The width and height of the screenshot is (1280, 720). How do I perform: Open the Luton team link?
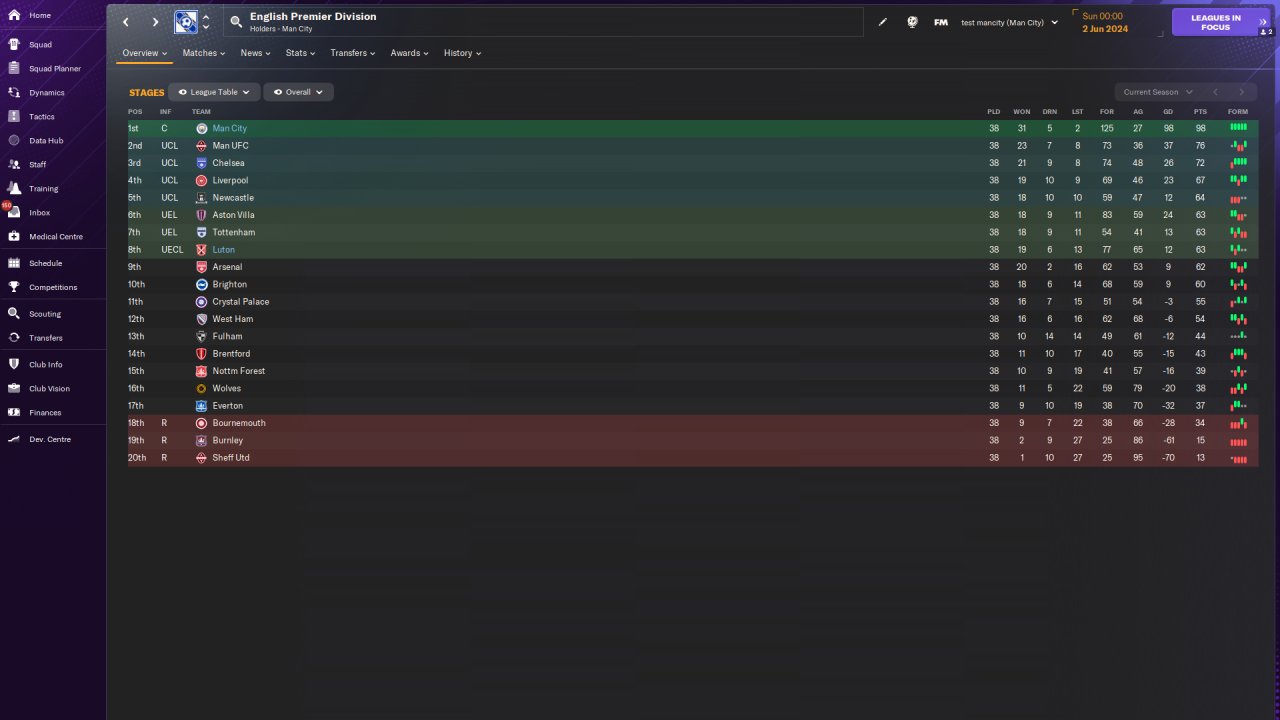point(224,250)
